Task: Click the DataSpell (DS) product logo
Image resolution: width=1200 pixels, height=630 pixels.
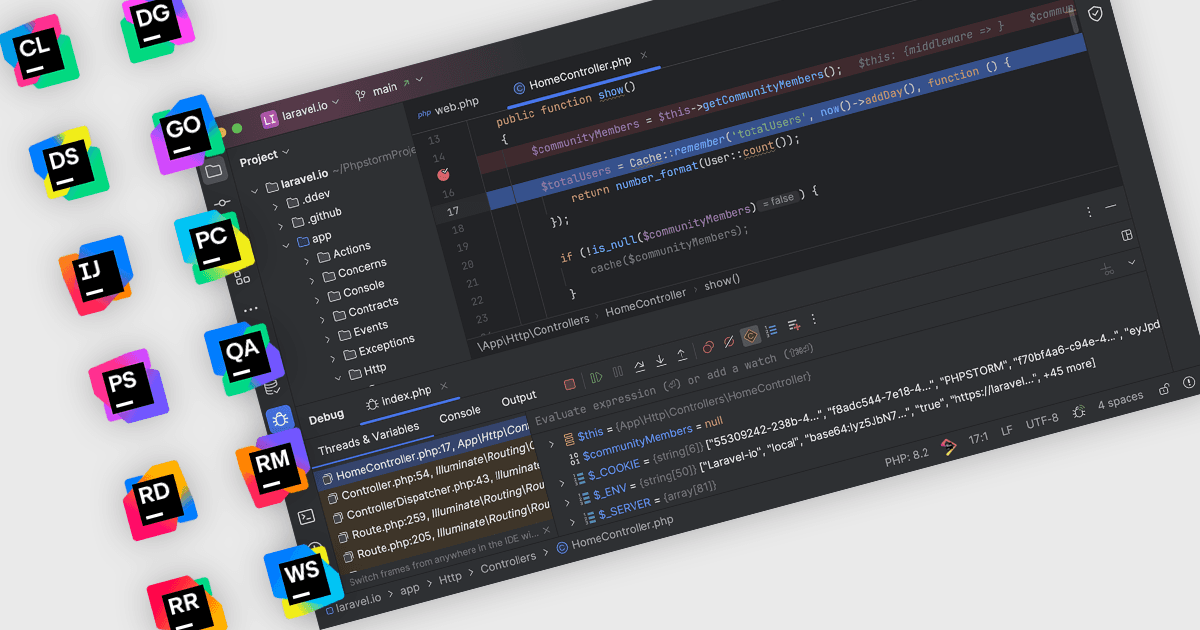Action: point(68,163)
